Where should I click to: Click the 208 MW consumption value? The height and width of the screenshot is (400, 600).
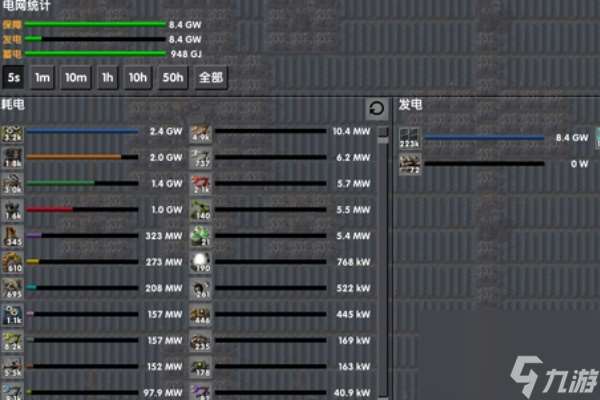[x=163, y=288]
